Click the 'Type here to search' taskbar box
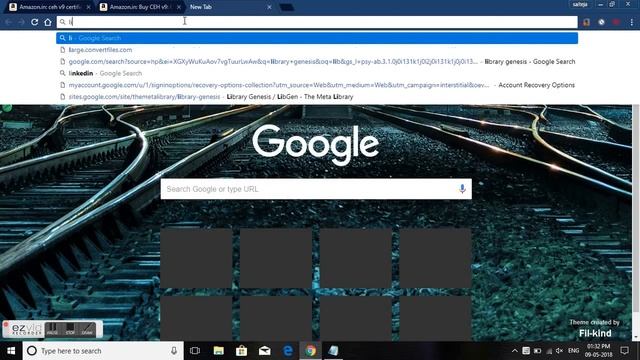 103,351
